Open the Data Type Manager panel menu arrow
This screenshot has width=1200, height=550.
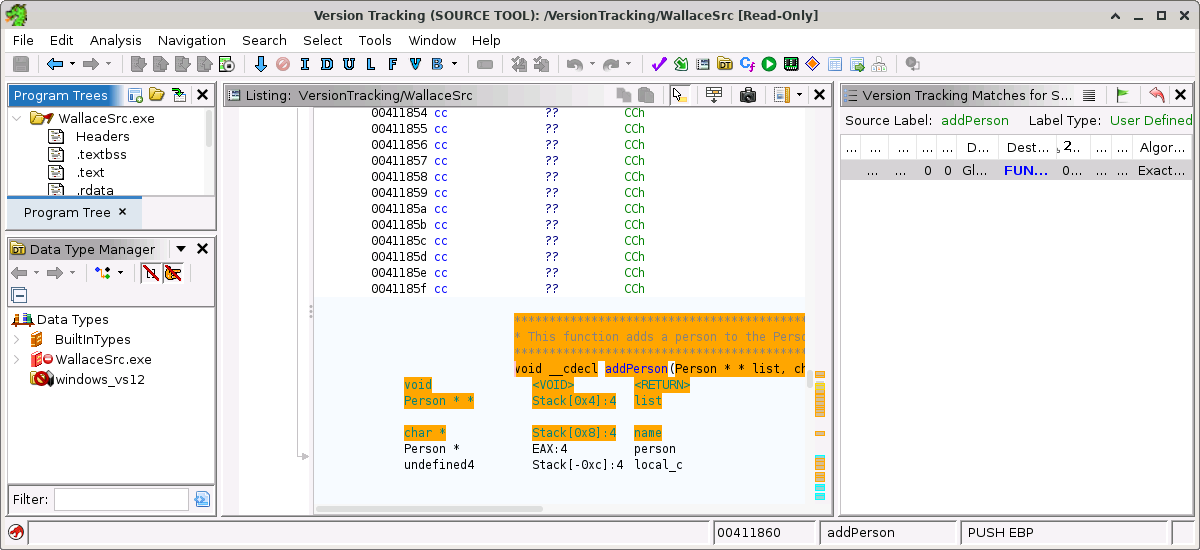(x=181, y=249)
